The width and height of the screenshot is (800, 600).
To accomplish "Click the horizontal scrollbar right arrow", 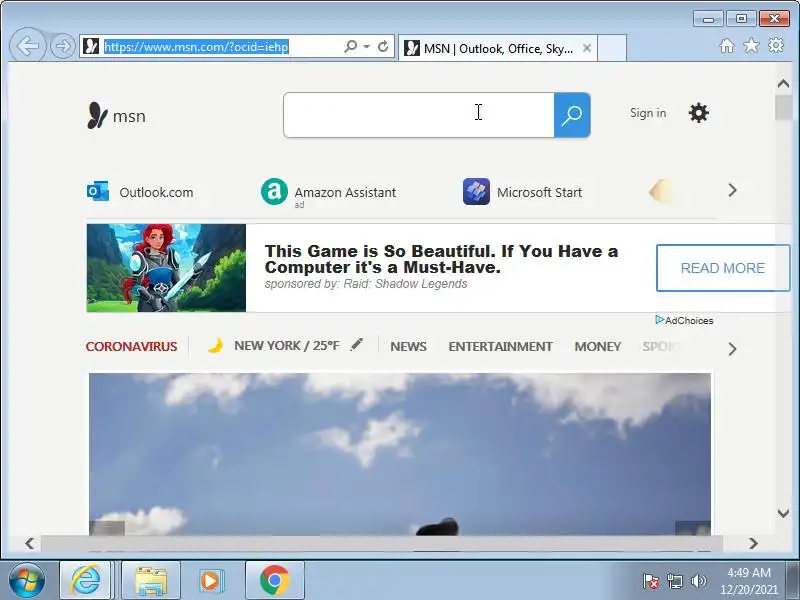I will click(753, 543).
